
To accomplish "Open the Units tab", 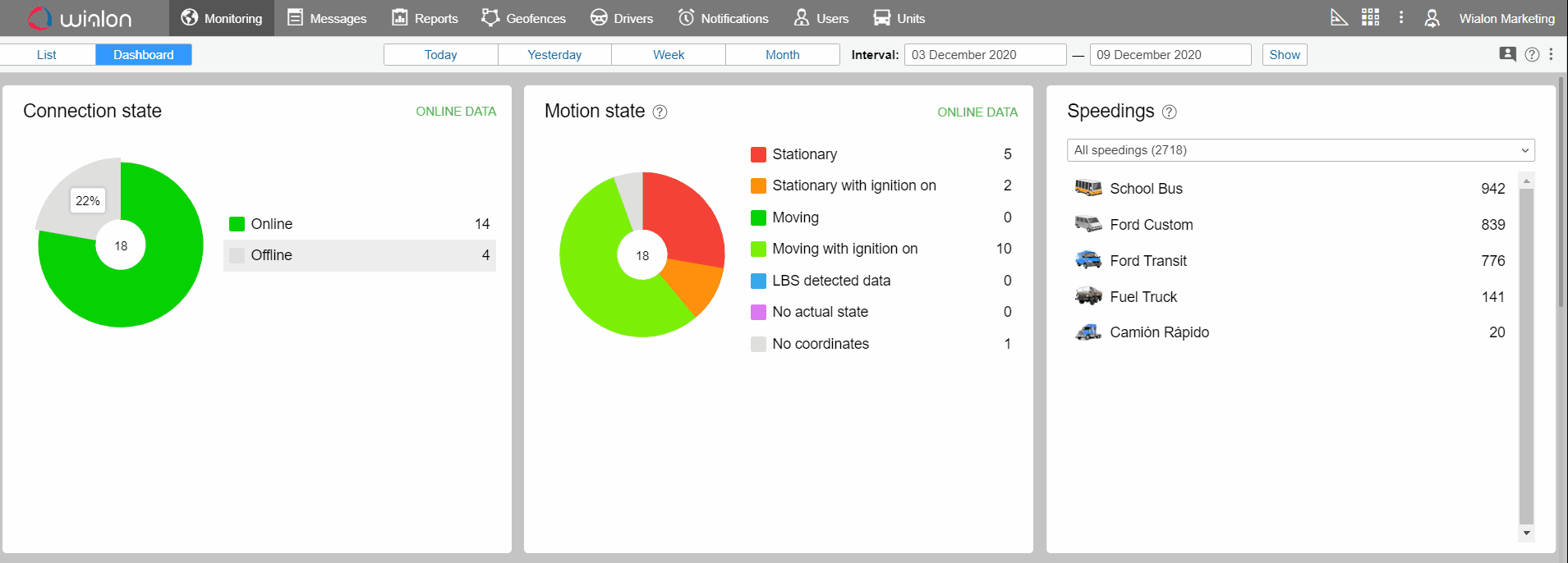I will point(899,18).
